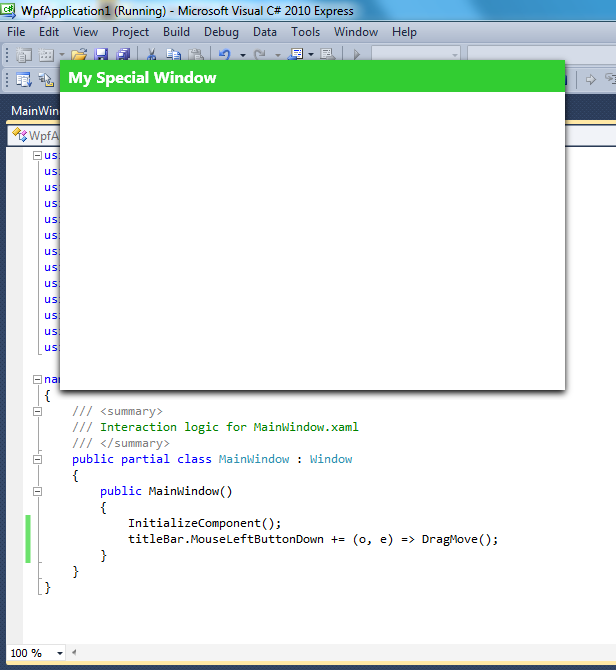The image size is (616, 670).
Task: Click the InitializeComponent(); code line
Action: (x=205, y=523)
